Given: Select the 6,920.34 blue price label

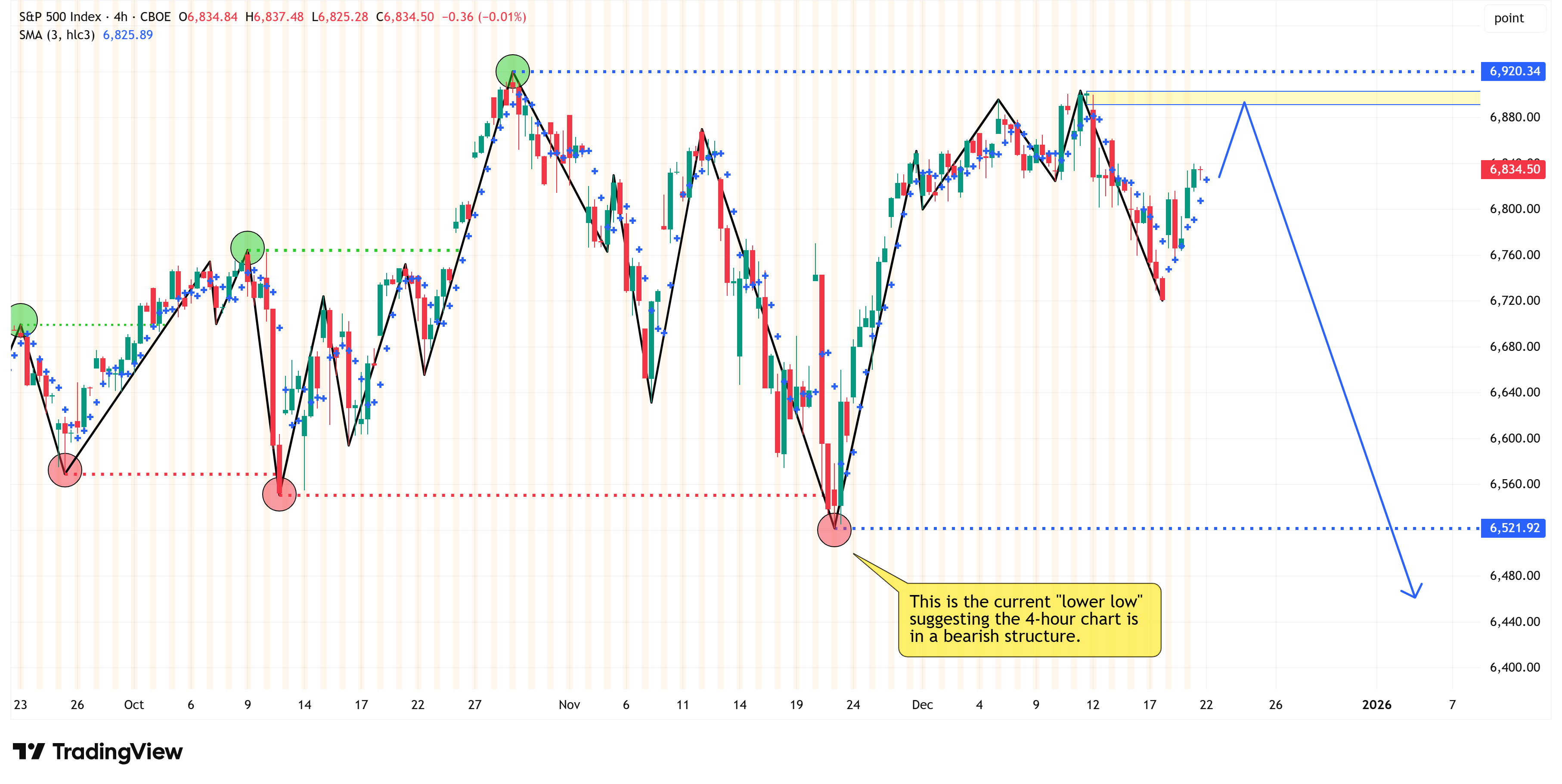Looking at the screenshot, I should pos(1514,71).
